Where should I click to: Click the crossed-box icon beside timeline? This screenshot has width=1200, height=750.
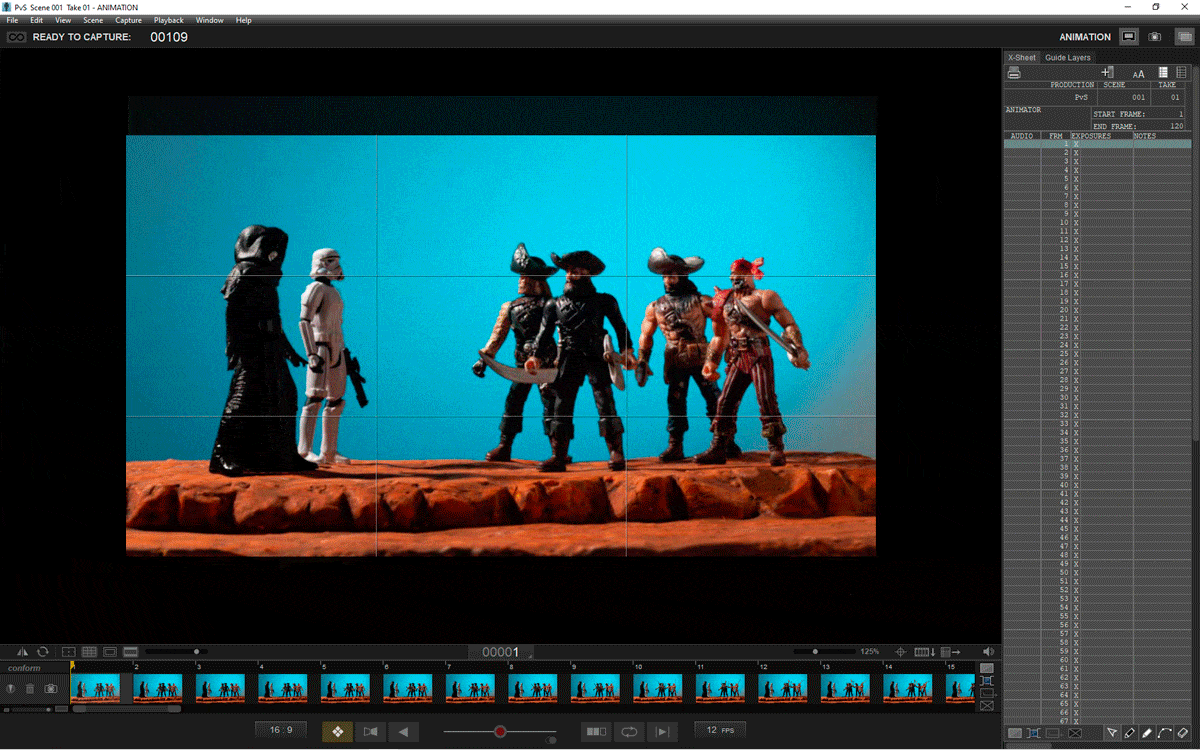pyautogui.click(x=987, y=706)
